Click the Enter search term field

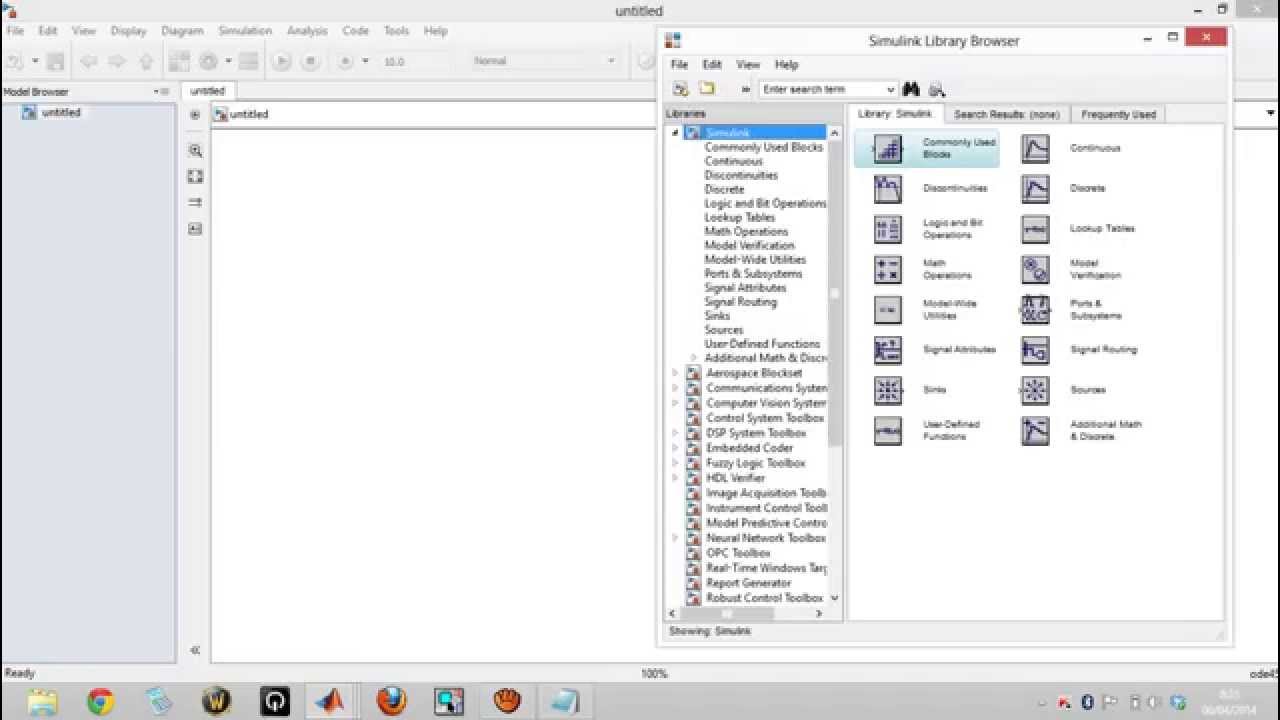click(x=821, y=89)
